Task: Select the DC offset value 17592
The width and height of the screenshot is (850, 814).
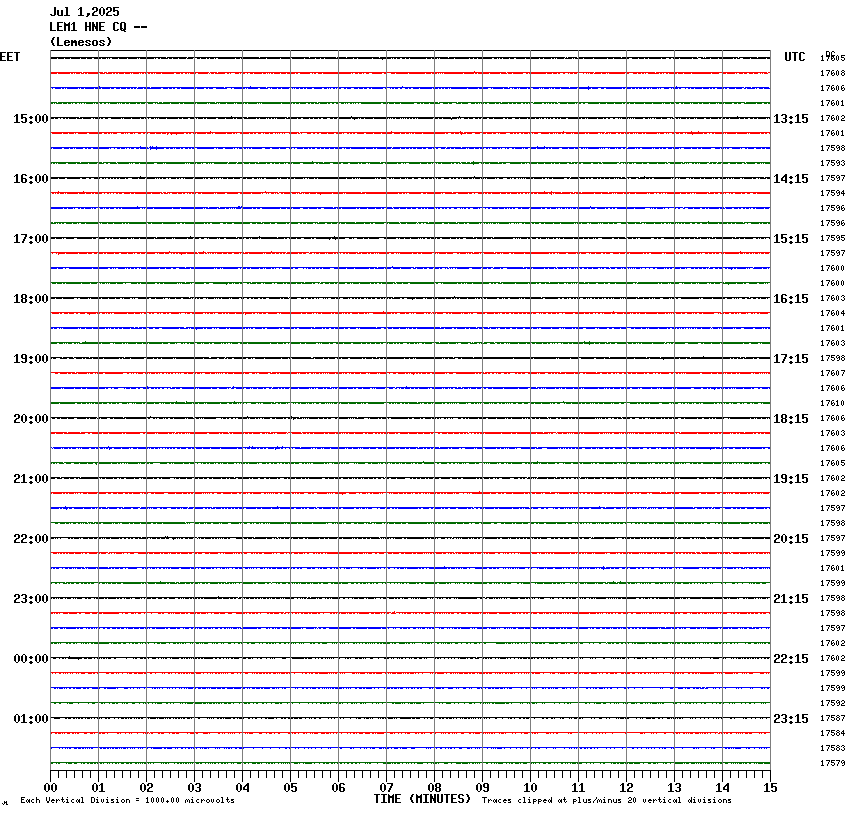Action: coord(833,703)
